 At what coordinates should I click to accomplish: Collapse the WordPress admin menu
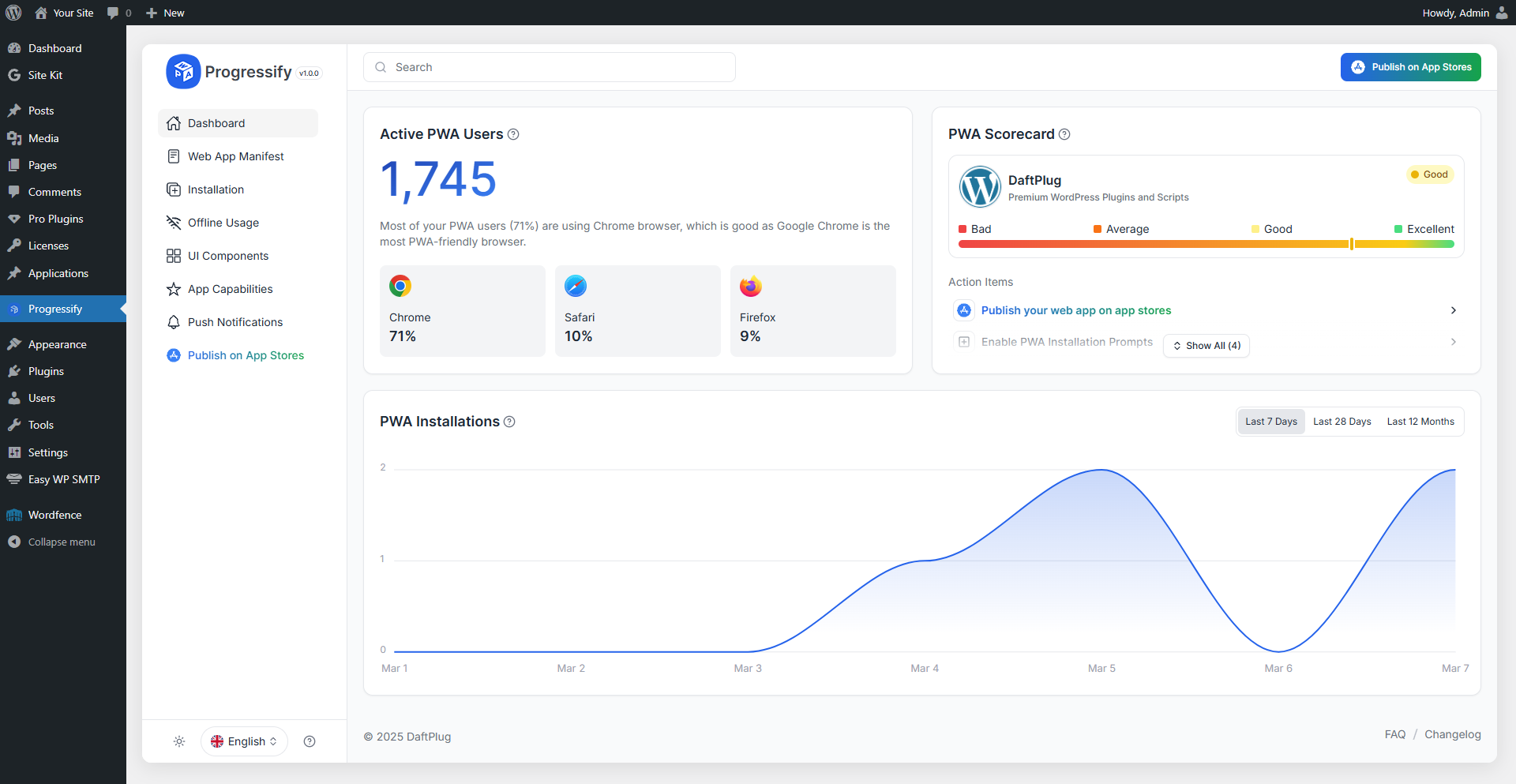[51, 542]
